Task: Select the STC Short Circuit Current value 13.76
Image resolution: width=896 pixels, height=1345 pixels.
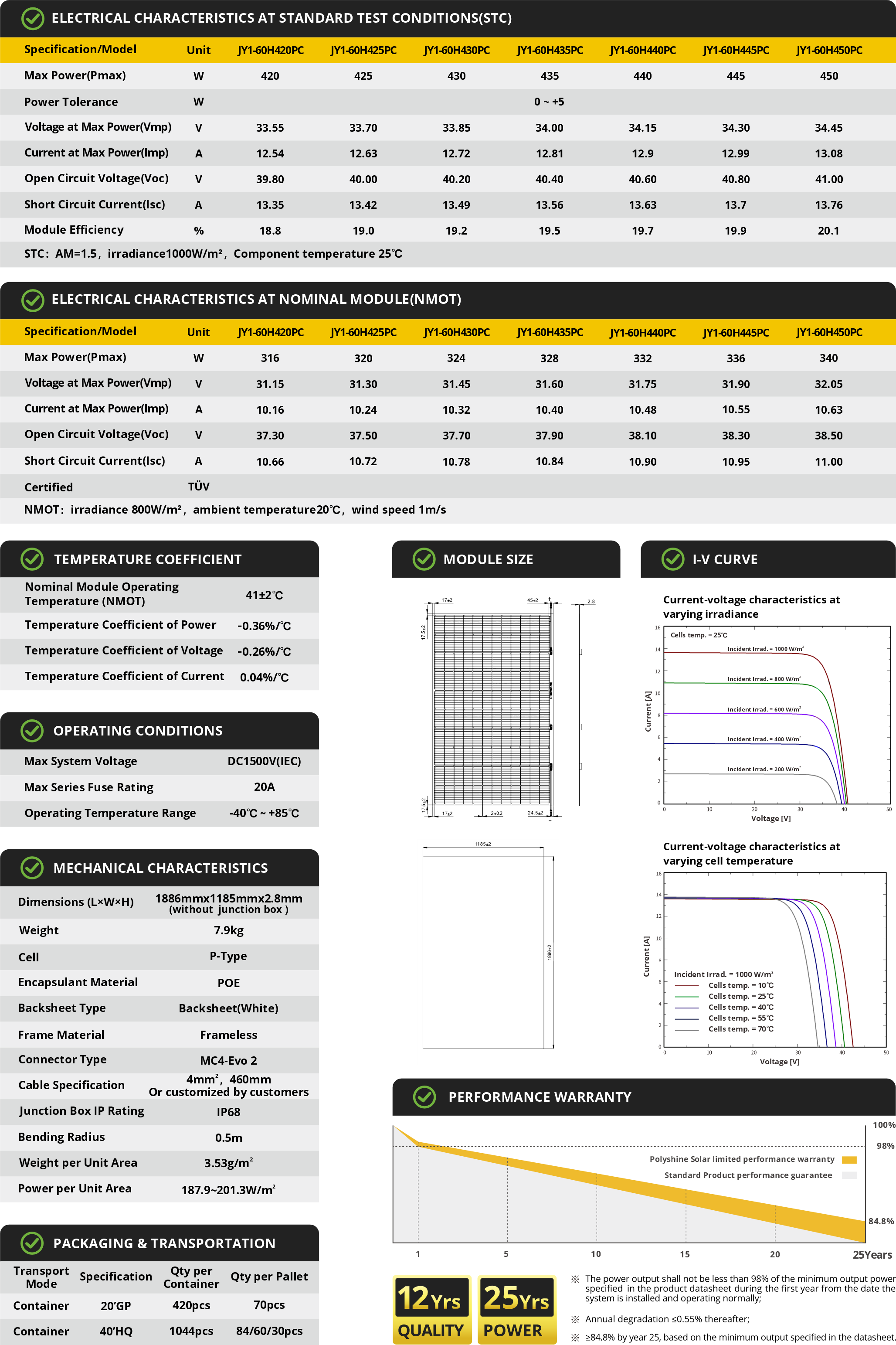Action: click(x=828, y=205)
